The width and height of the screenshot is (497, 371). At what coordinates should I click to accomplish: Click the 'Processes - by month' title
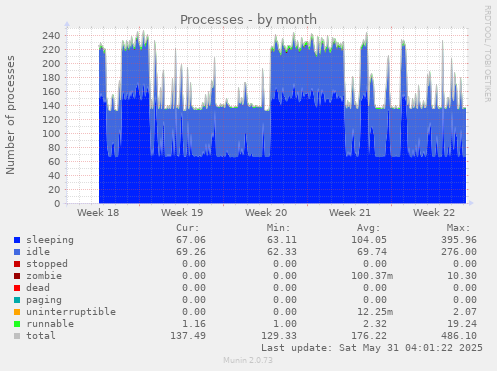[248, 20]
